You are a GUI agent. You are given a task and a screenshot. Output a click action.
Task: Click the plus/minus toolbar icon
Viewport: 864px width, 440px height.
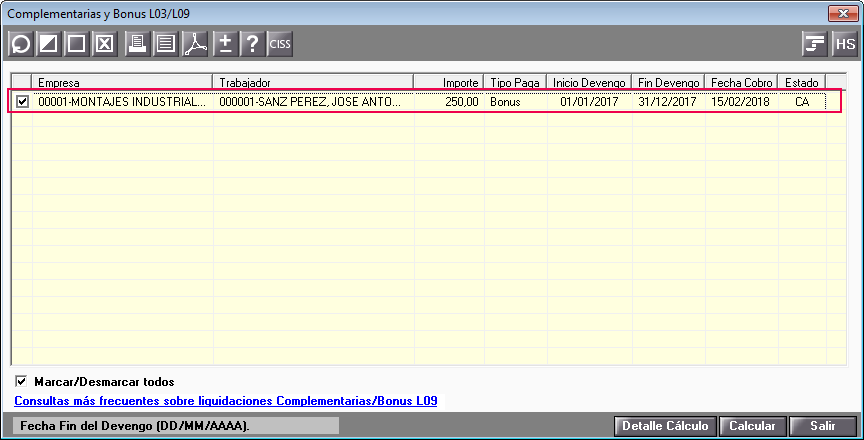click(225, 44)
